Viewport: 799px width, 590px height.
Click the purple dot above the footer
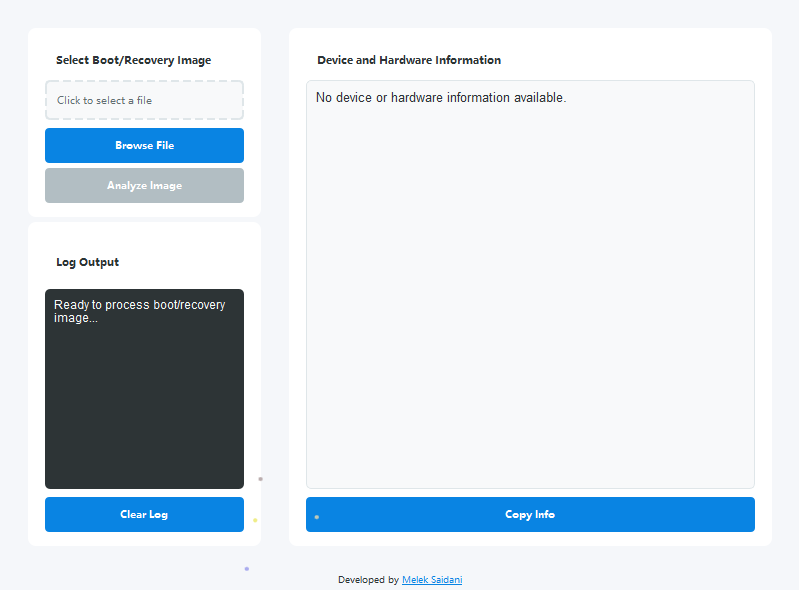247,569
